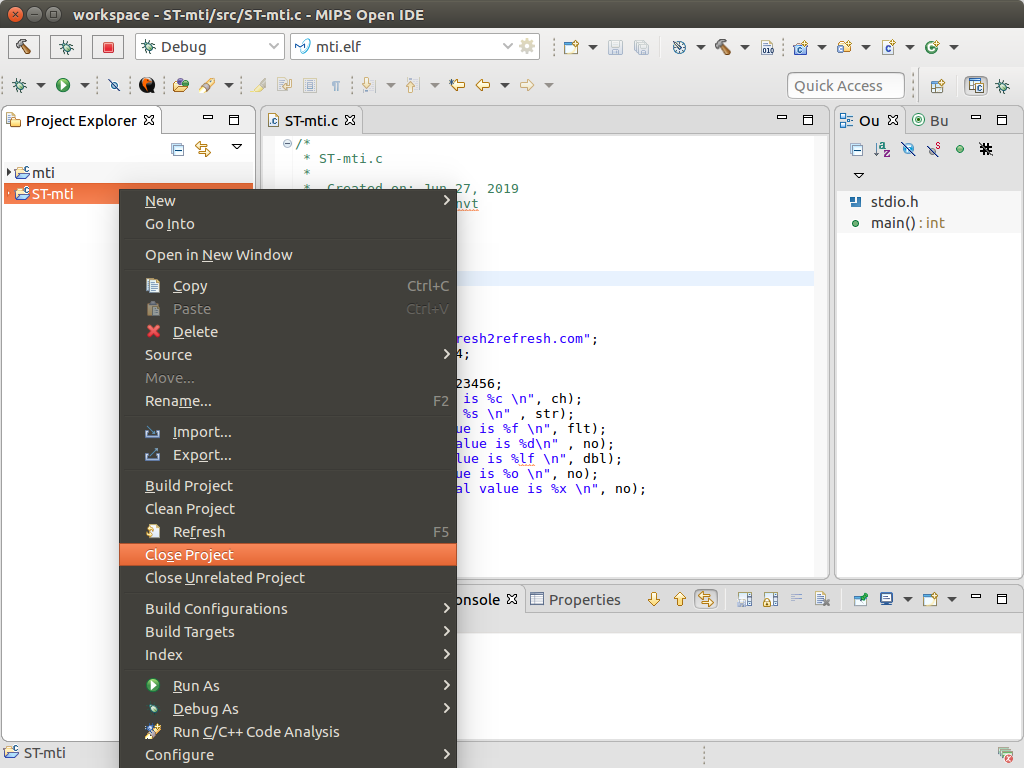Click the Open Perspective icon
This screenshot has height=768, width=1024.
[x=938, y=86]
